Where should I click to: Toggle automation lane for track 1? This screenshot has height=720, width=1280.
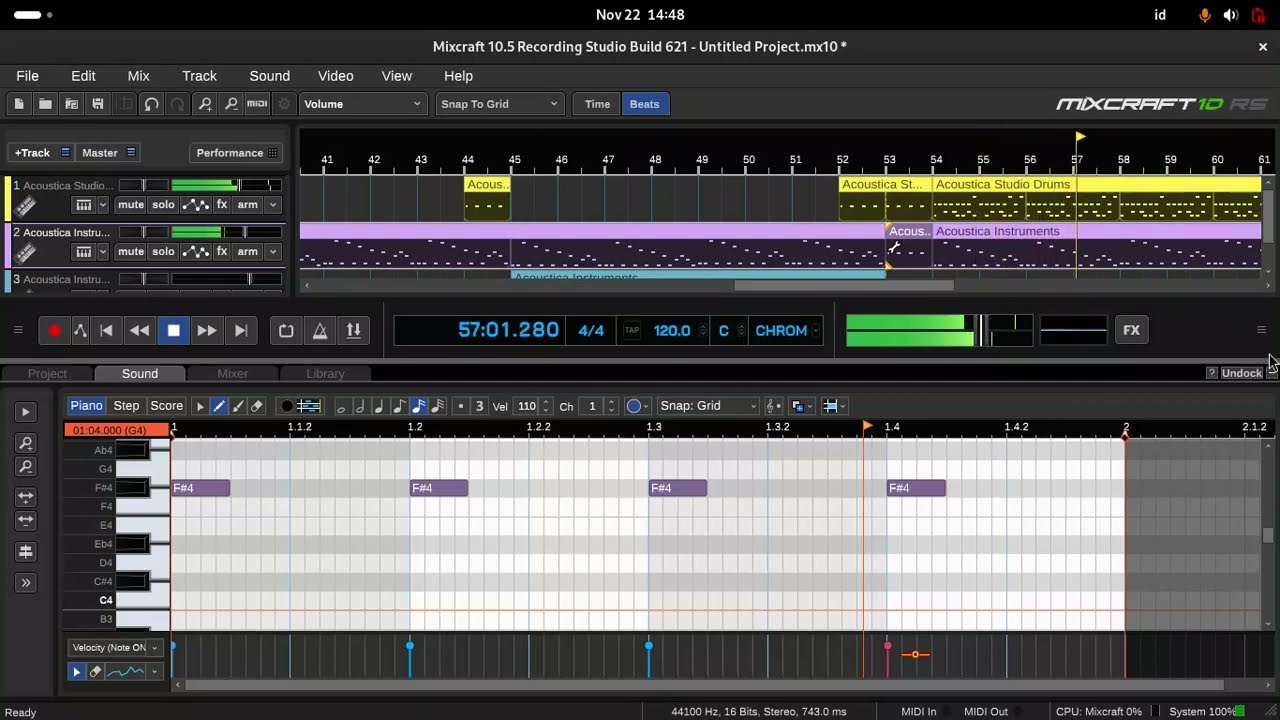(196, 205)
